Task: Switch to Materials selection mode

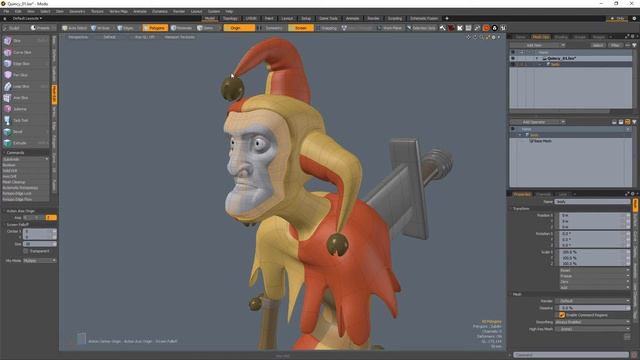Action: (x=182, y=28)
